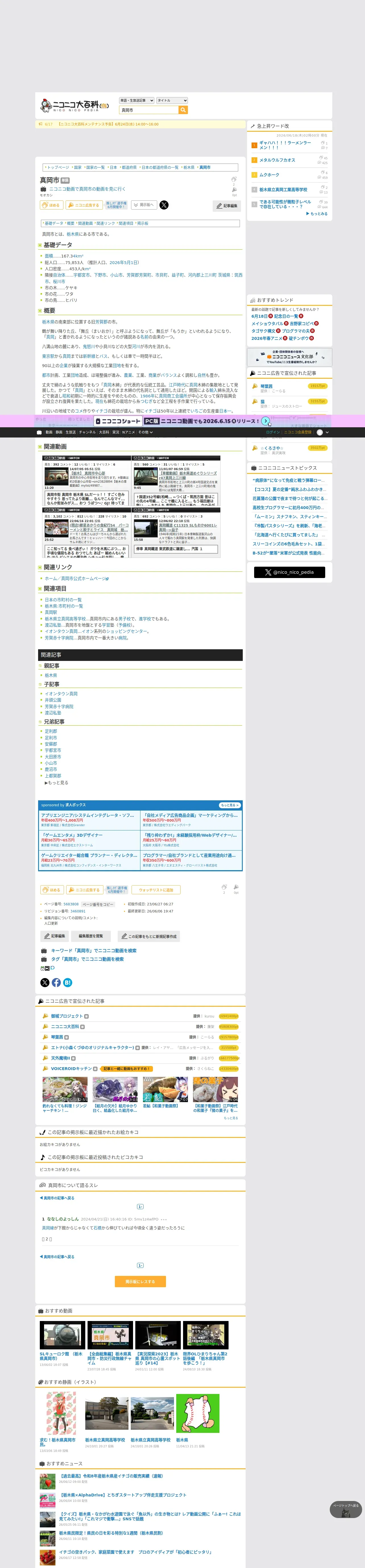Image resolution: width=365 pixels, height=1568 pixels.
Task: Open the 単語・生放送記事 search type dropdown
Action: (136, 101)
